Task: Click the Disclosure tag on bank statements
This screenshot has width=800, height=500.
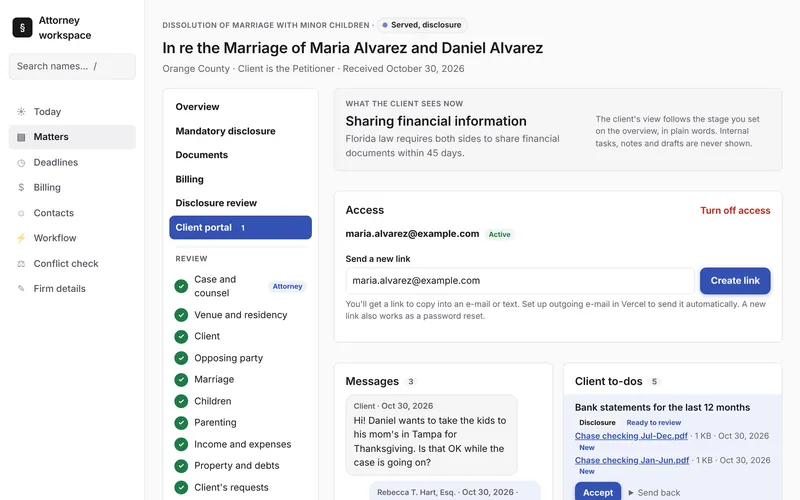Action: click(x=597, y=423)
